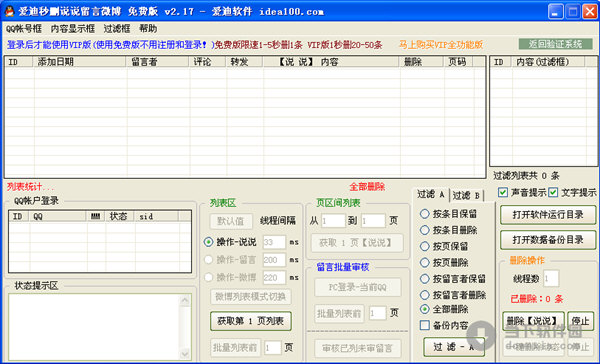This screenshot has width=600, height=364.
Task: Click the status area scrollbar down arrow
Action: click(185, 353)
